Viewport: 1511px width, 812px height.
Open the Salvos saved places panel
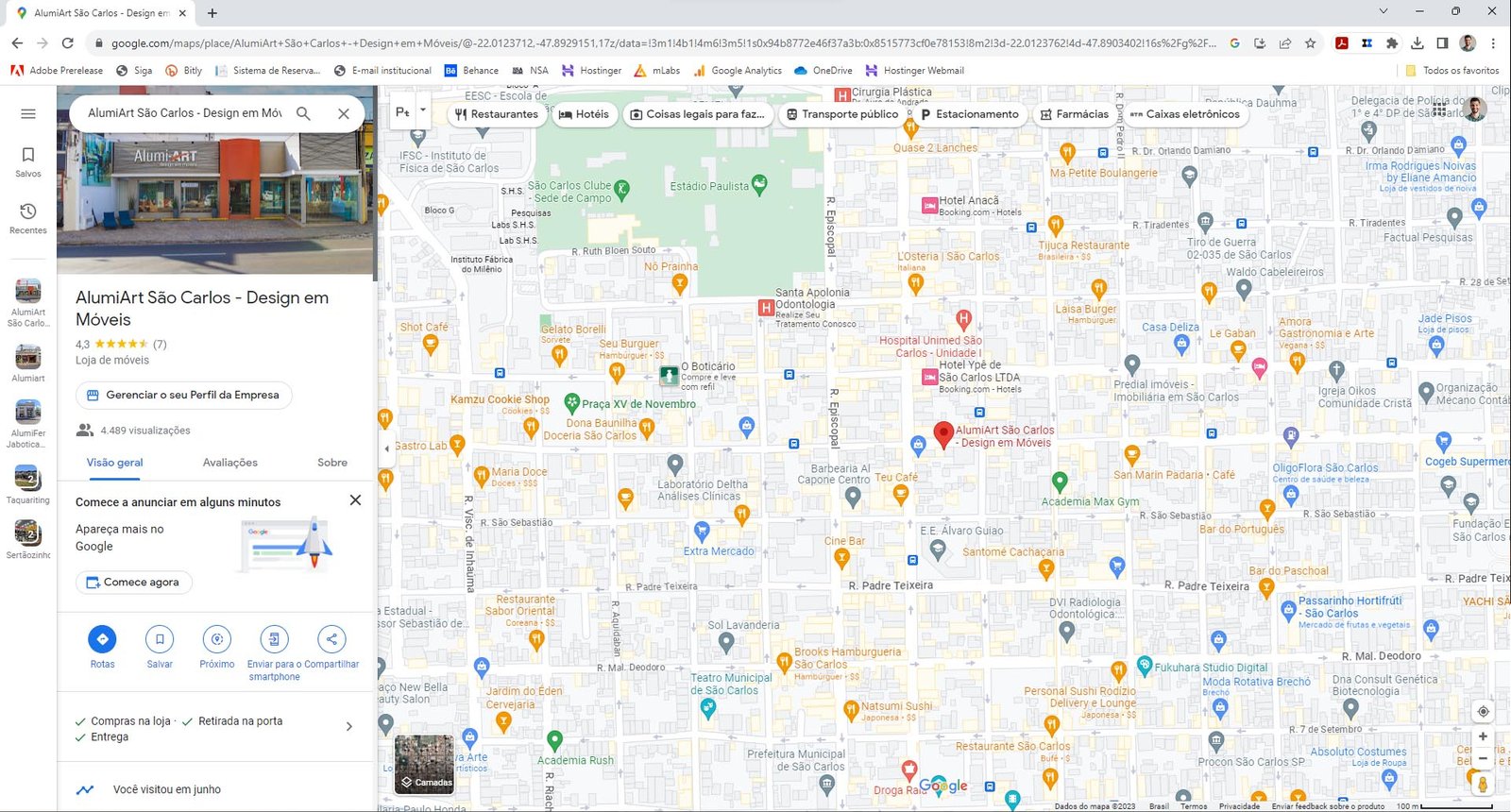[28, 161]
